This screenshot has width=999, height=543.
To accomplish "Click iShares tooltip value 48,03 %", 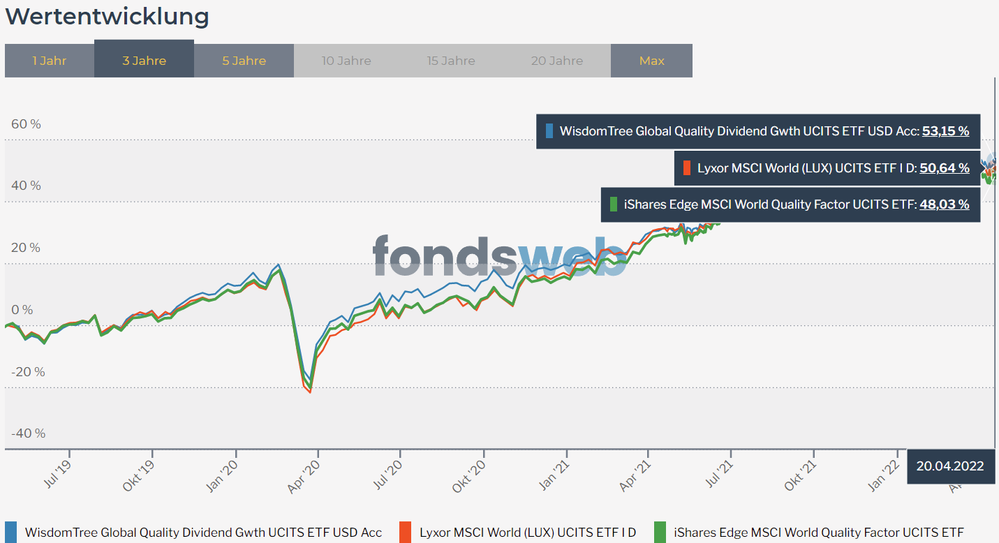I will (x=944, y=204).
